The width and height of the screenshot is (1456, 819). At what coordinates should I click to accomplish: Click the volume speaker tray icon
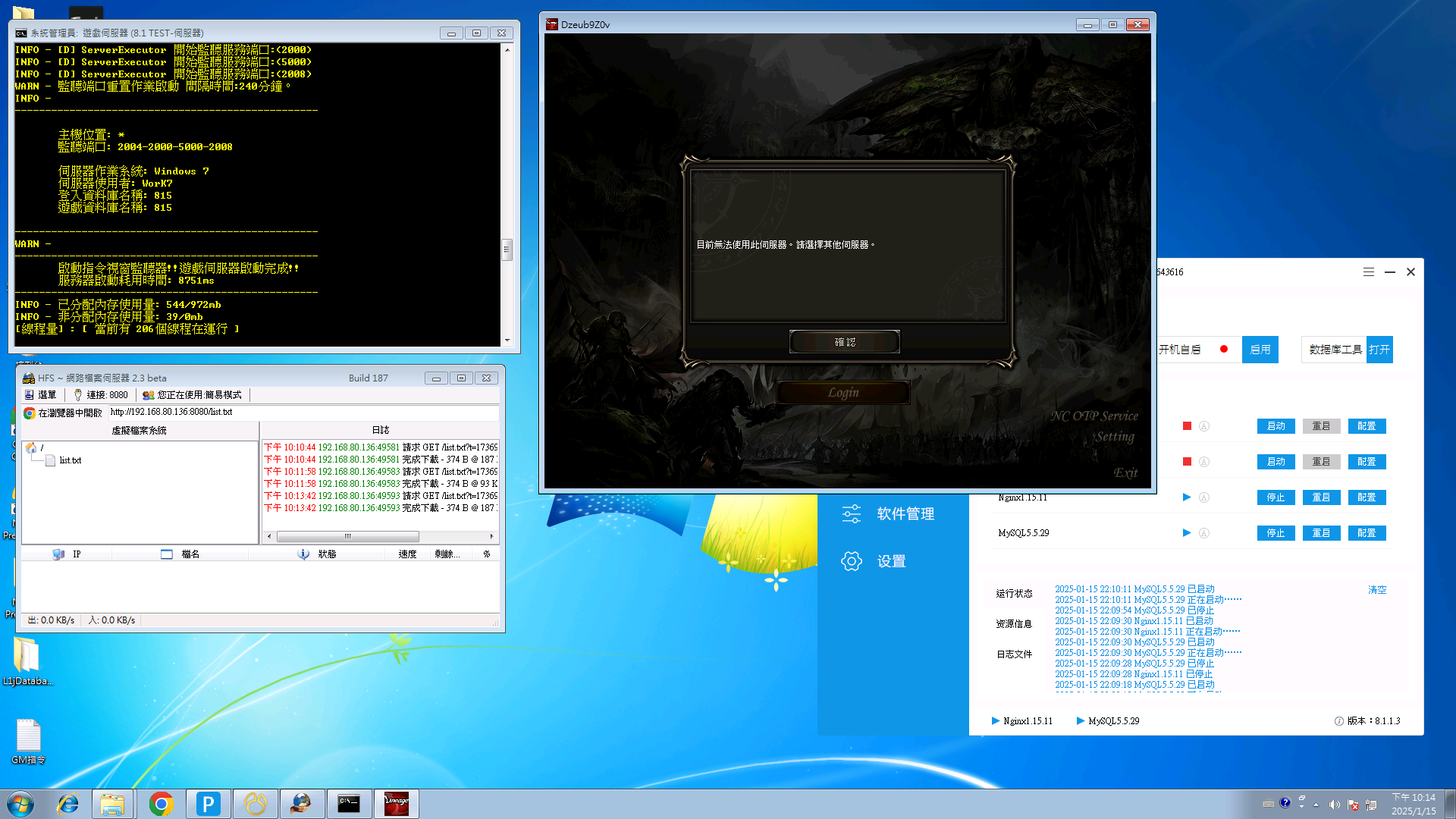pos(1335,804)
